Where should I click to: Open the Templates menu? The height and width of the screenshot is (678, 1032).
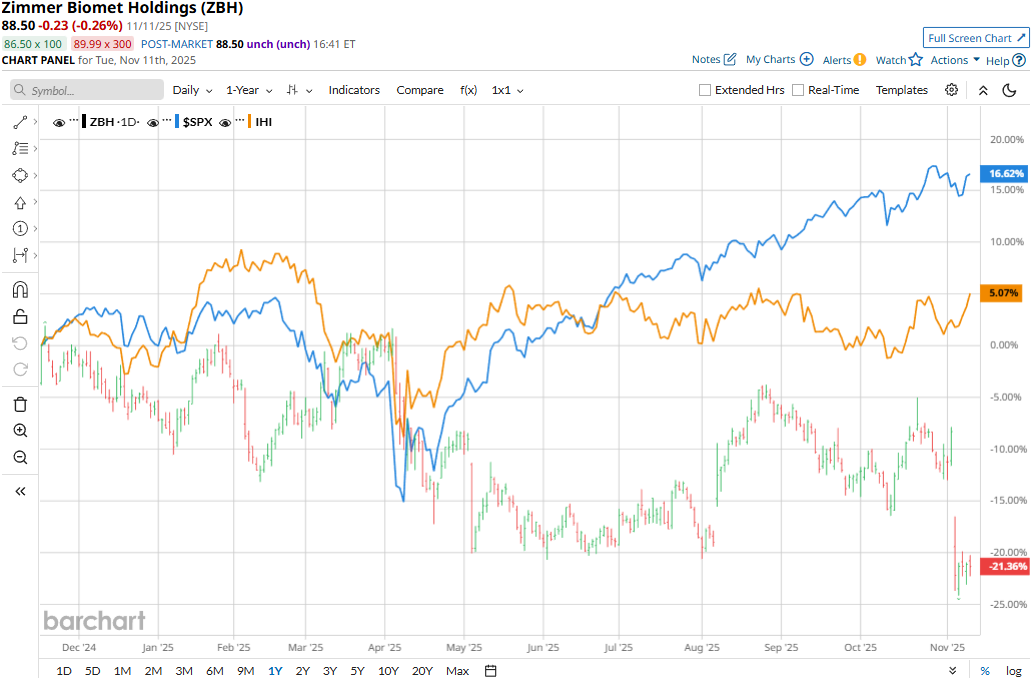[902, 90]
